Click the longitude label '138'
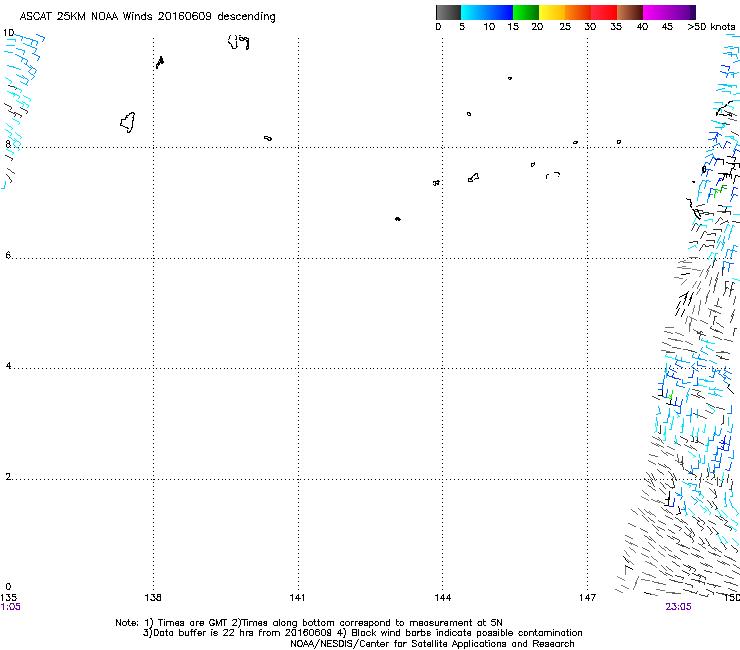 pyautogui.click(x=153, y=598)
